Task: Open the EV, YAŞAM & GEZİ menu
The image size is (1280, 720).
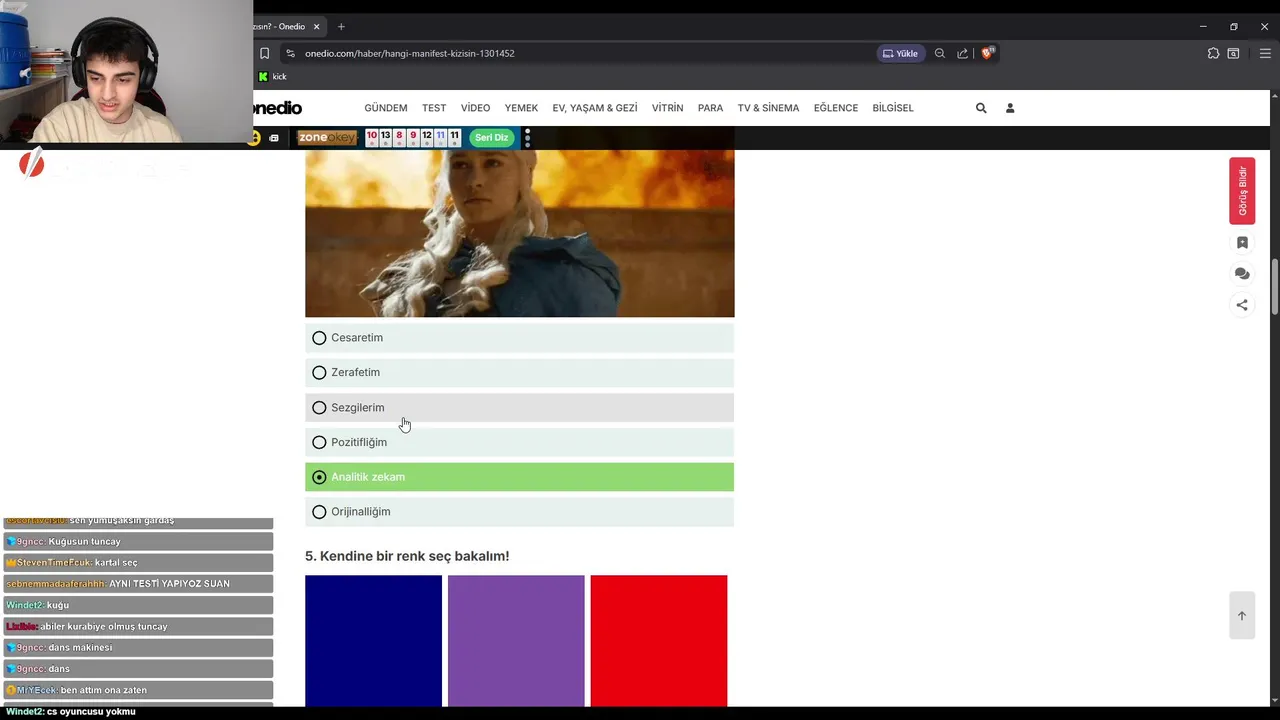Action: (595, 108)
